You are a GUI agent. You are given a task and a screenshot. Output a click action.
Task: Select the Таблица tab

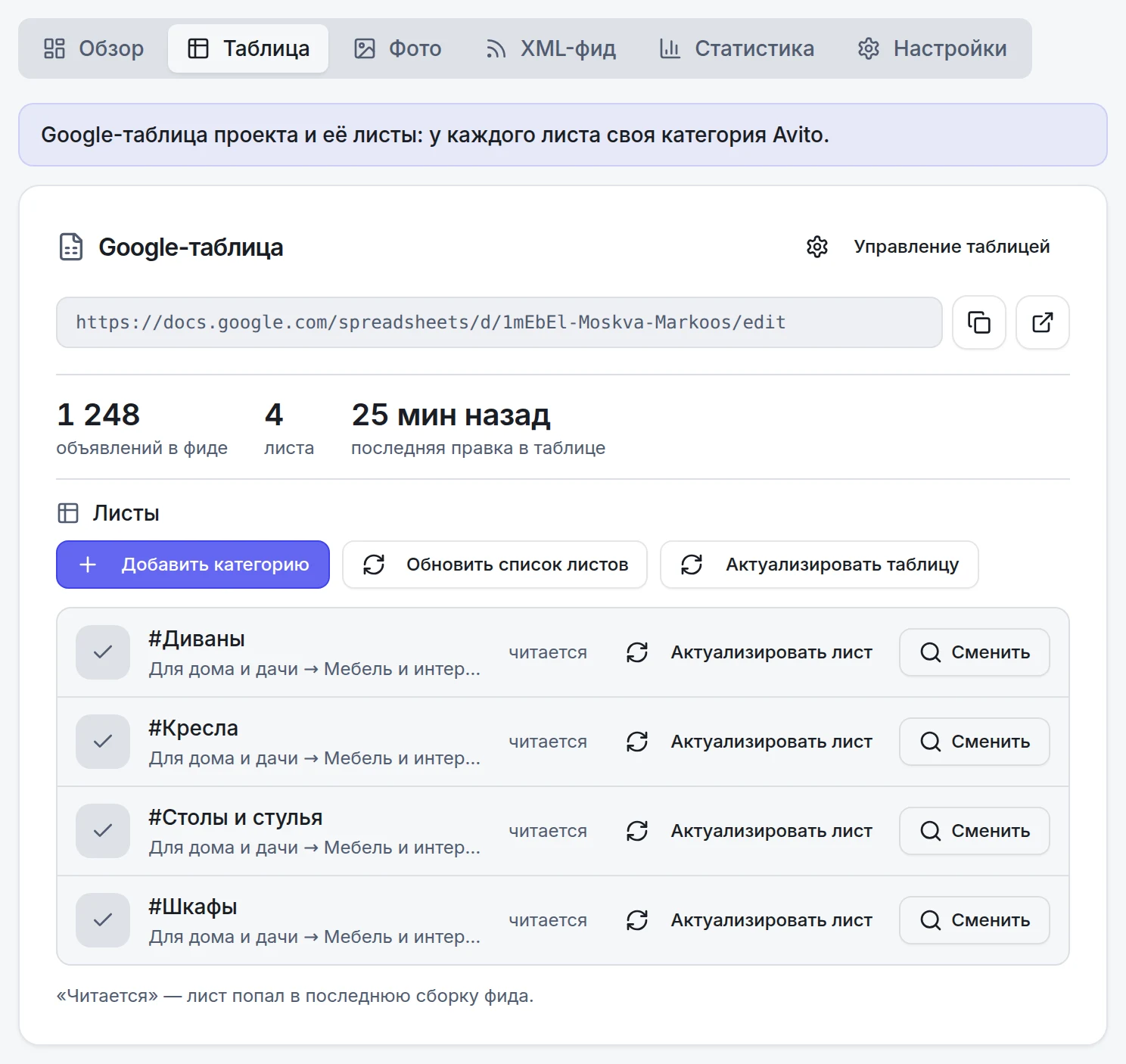(x=248, y=48)
